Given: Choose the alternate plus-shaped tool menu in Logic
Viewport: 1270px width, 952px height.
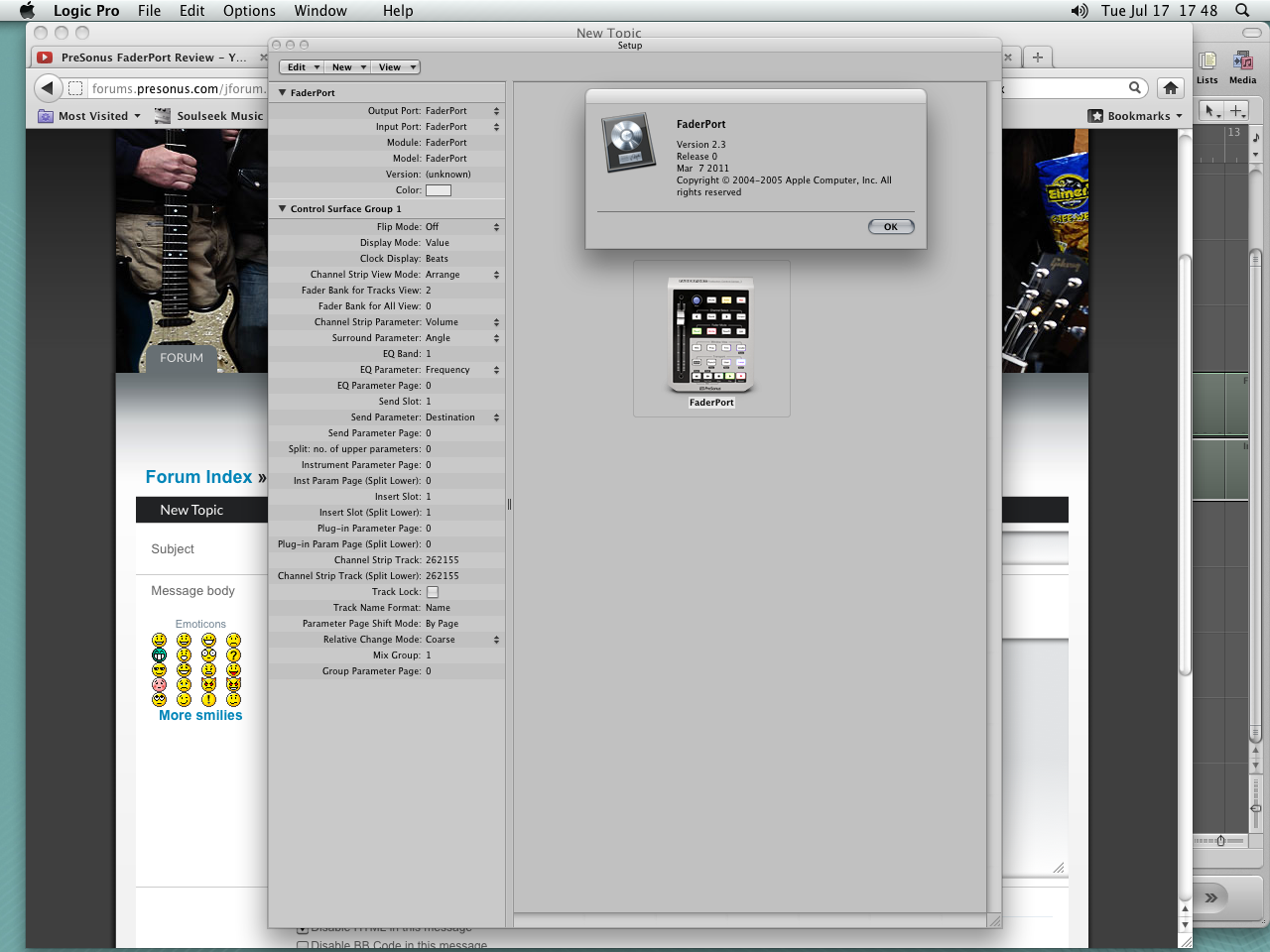Looking at the screenshot, I should point(1236,111).
